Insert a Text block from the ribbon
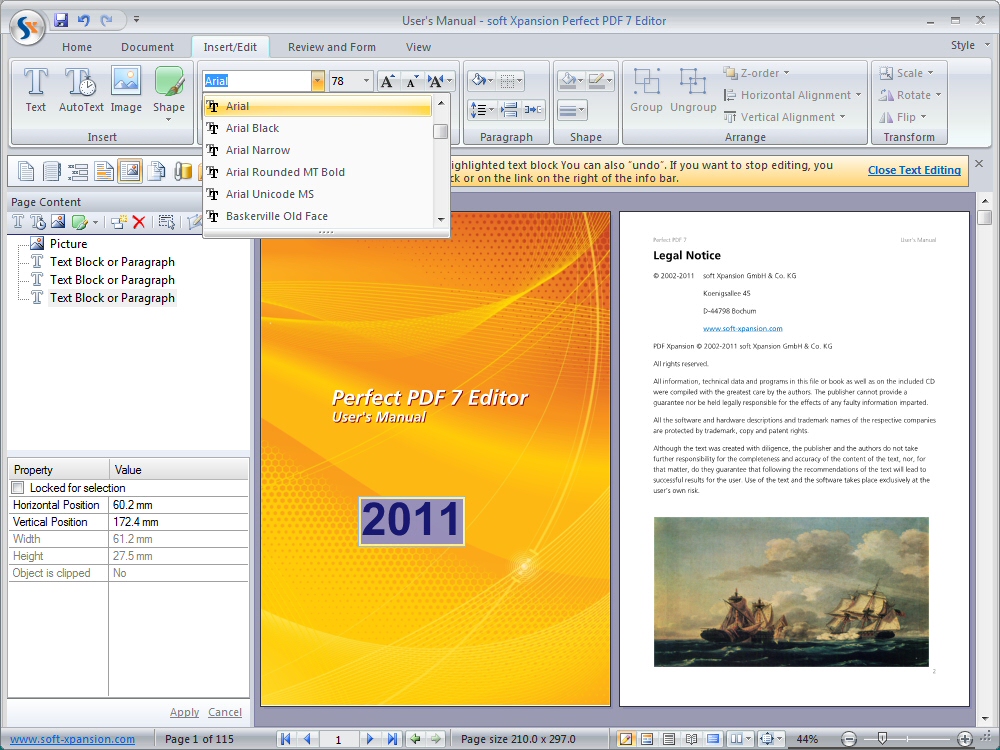This screenshot has width=1000, height=750. (36, 91)
